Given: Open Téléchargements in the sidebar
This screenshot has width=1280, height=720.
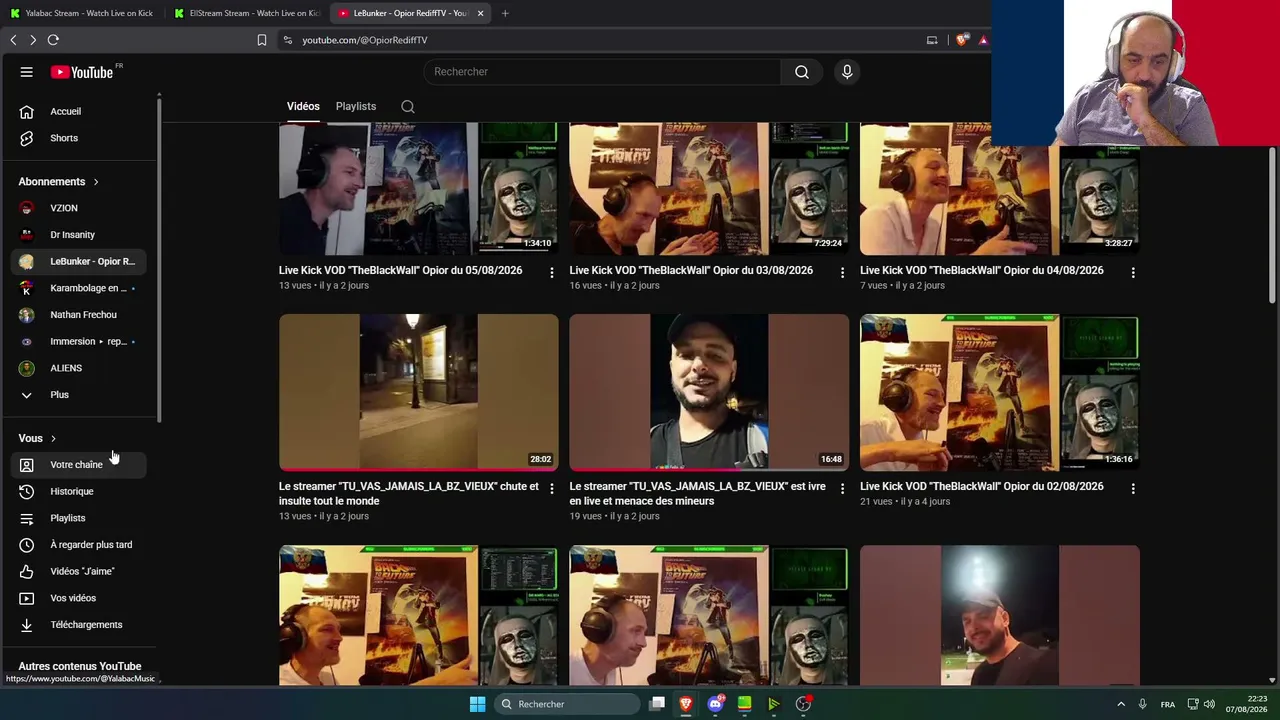Looking at the screenshot, I should click(80, 625).
